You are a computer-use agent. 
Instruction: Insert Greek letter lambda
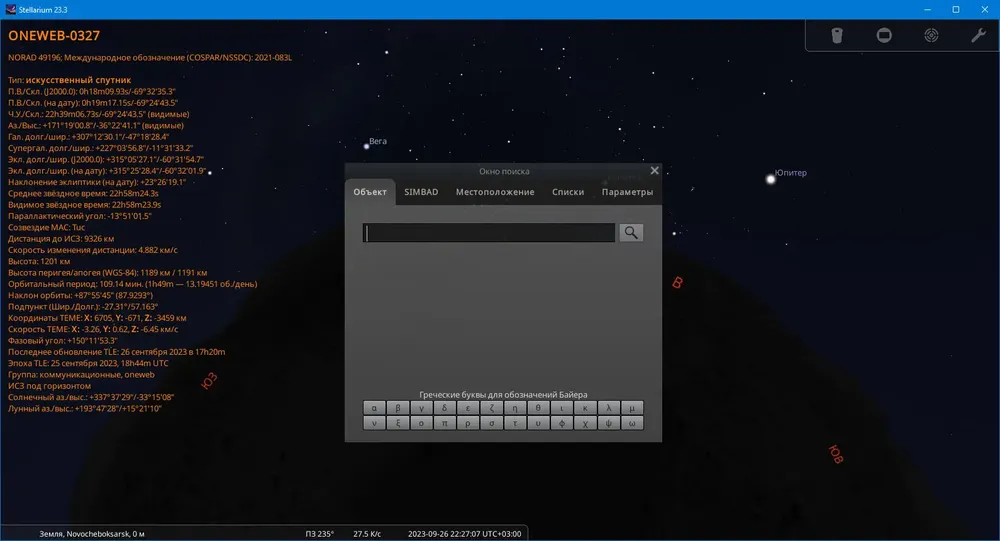[608, 408]
